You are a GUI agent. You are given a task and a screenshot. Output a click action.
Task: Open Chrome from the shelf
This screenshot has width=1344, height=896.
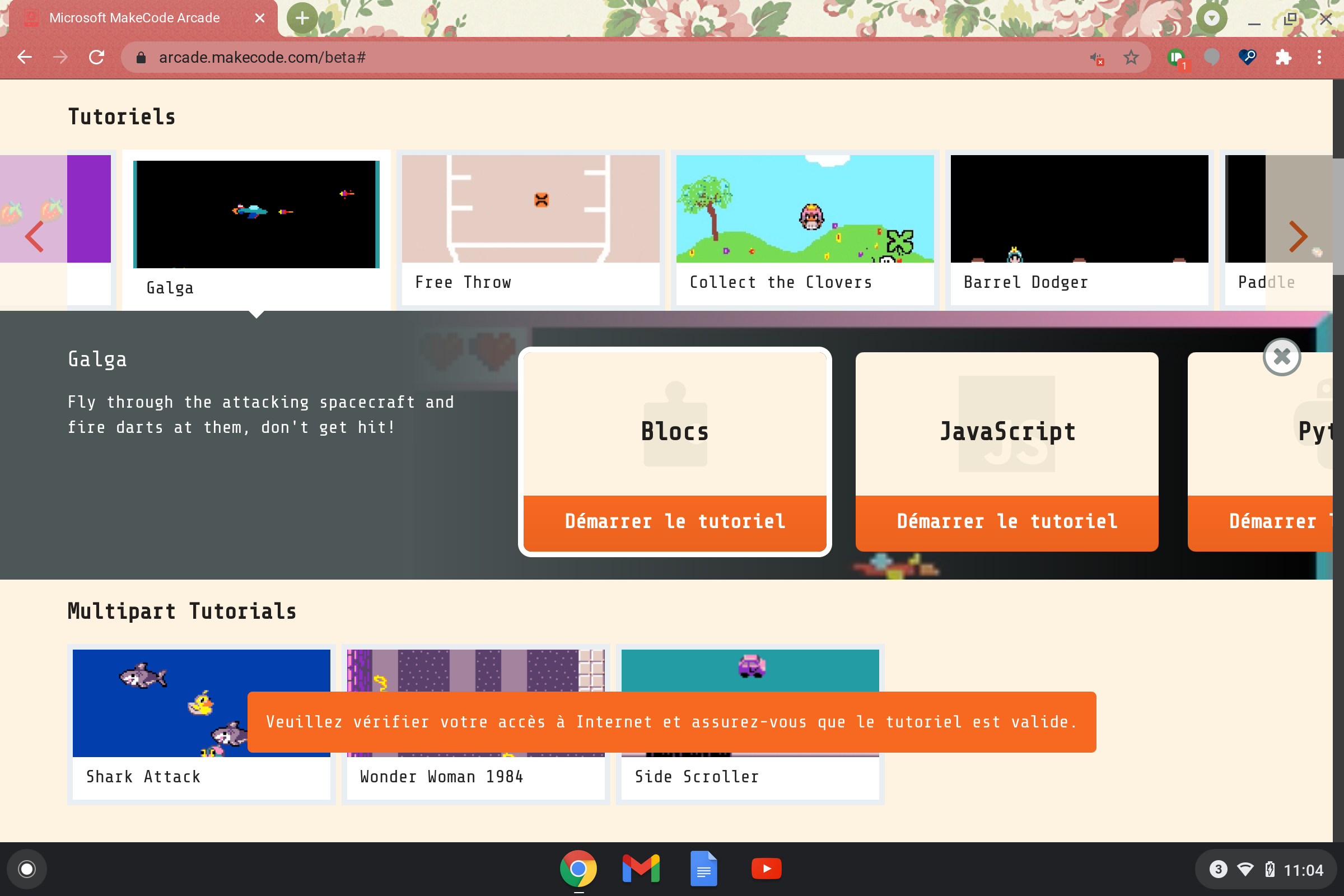click(x=578, y=869)
